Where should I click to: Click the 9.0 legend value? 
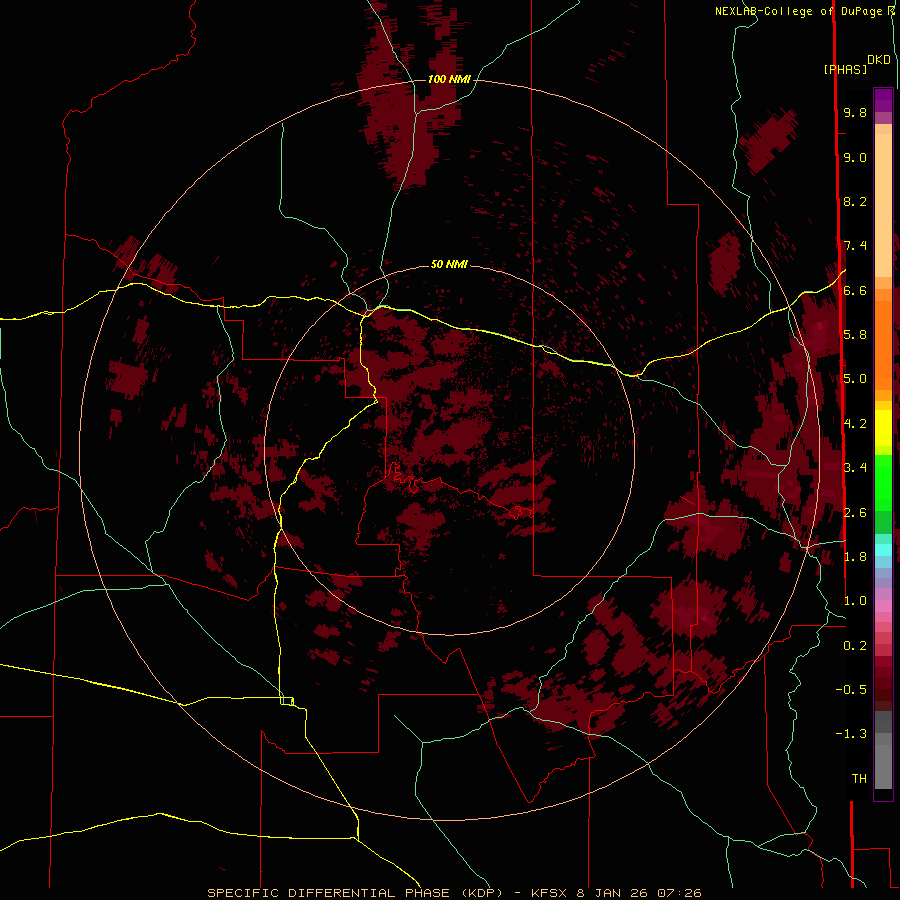click(x=855, y=157)
